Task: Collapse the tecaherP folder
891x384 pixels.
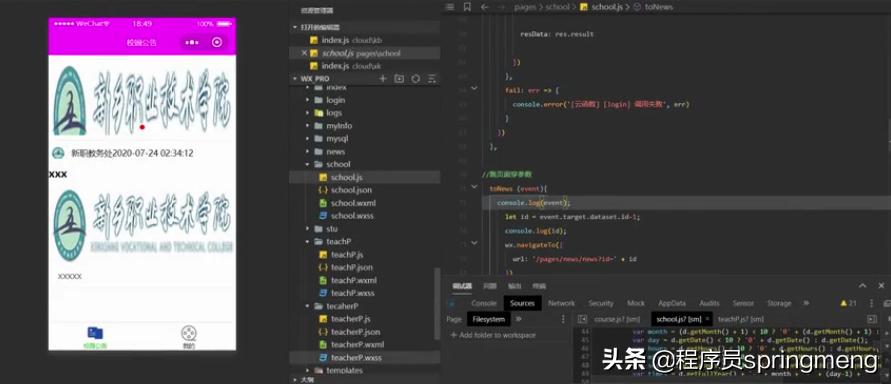Action: [x=307, y=306]
